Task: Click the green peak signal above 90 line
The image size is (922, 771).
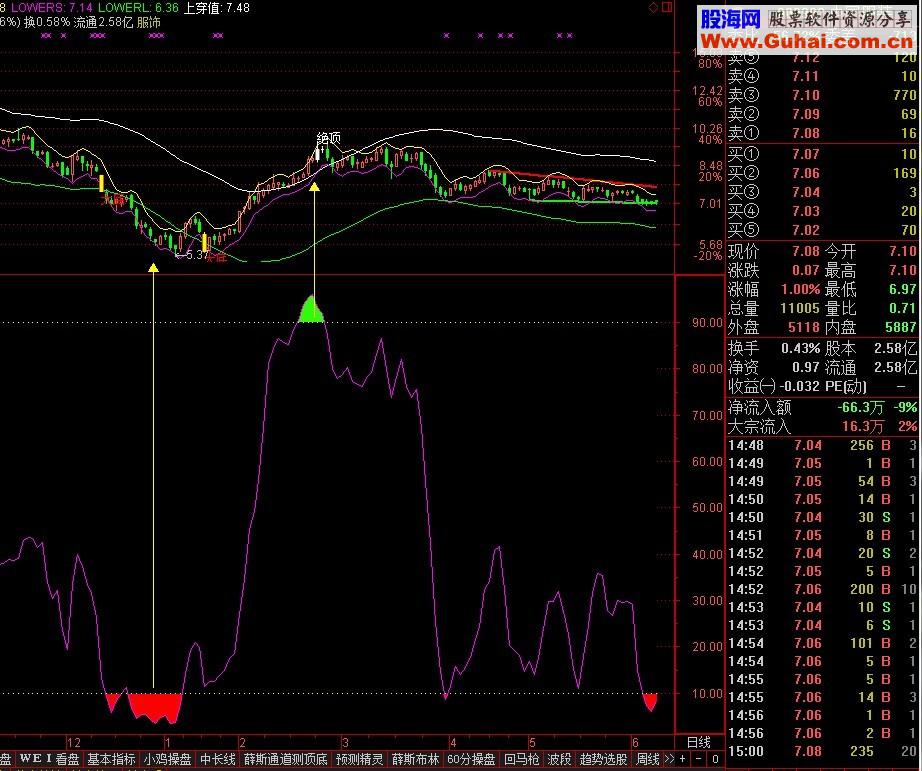Action: pyautogui.click(x=311, y=309)
